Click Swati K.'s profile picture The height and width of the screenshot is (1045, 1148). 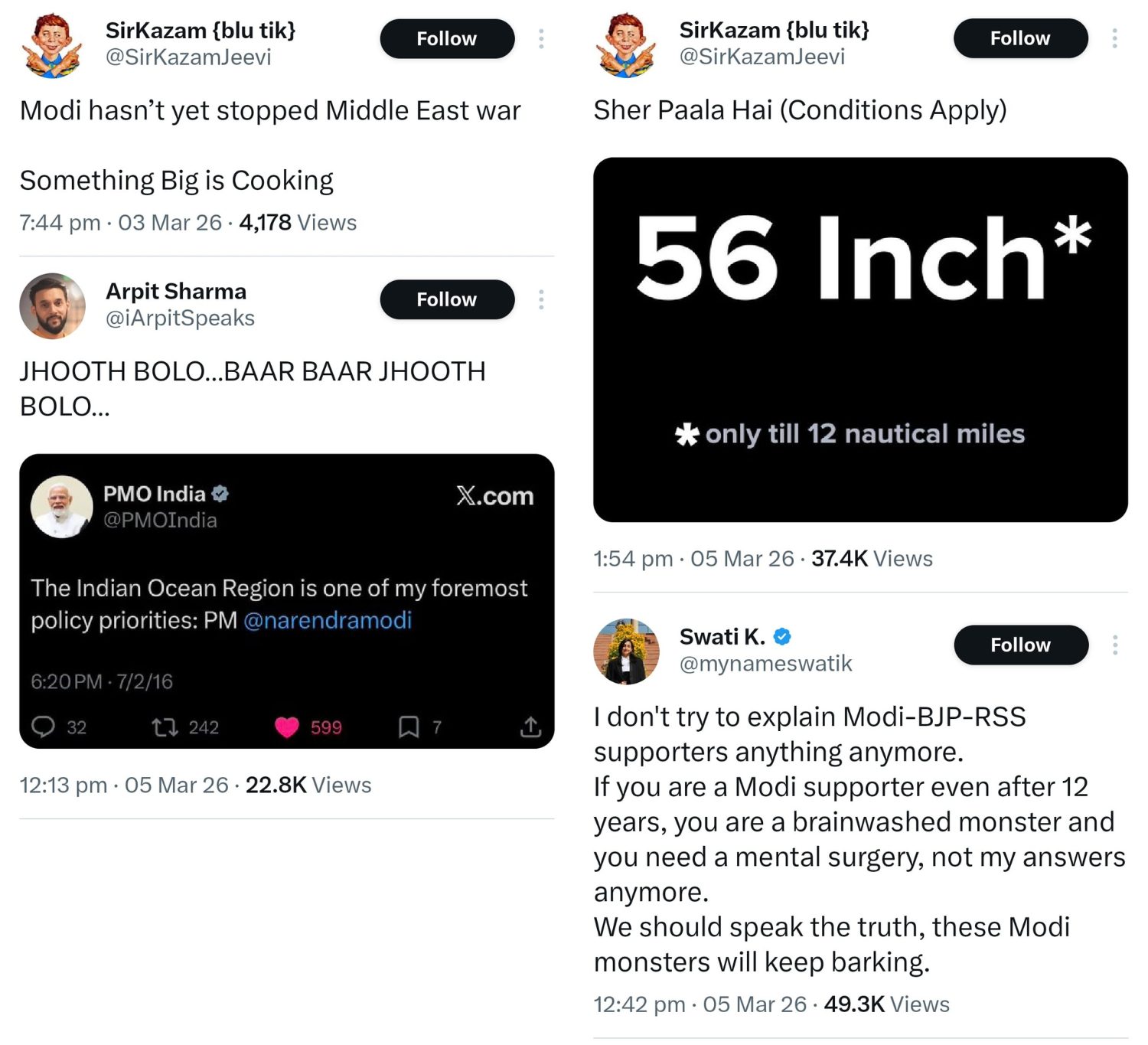626,651
